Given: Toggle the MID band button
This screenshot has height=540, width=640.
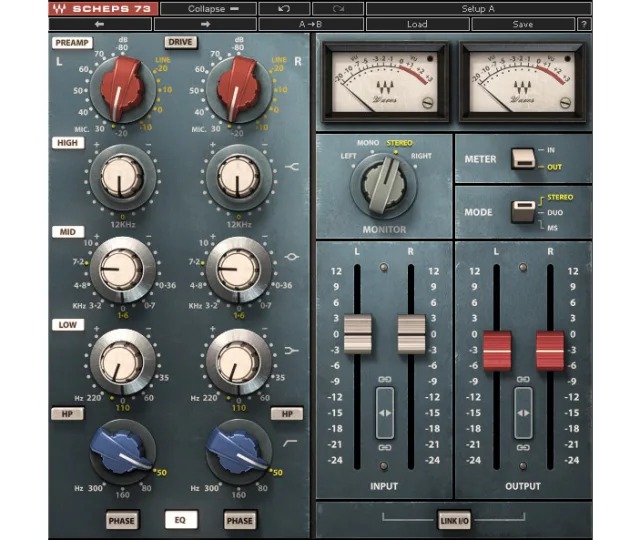Looking at the screenshot, I should coord(67,232).
